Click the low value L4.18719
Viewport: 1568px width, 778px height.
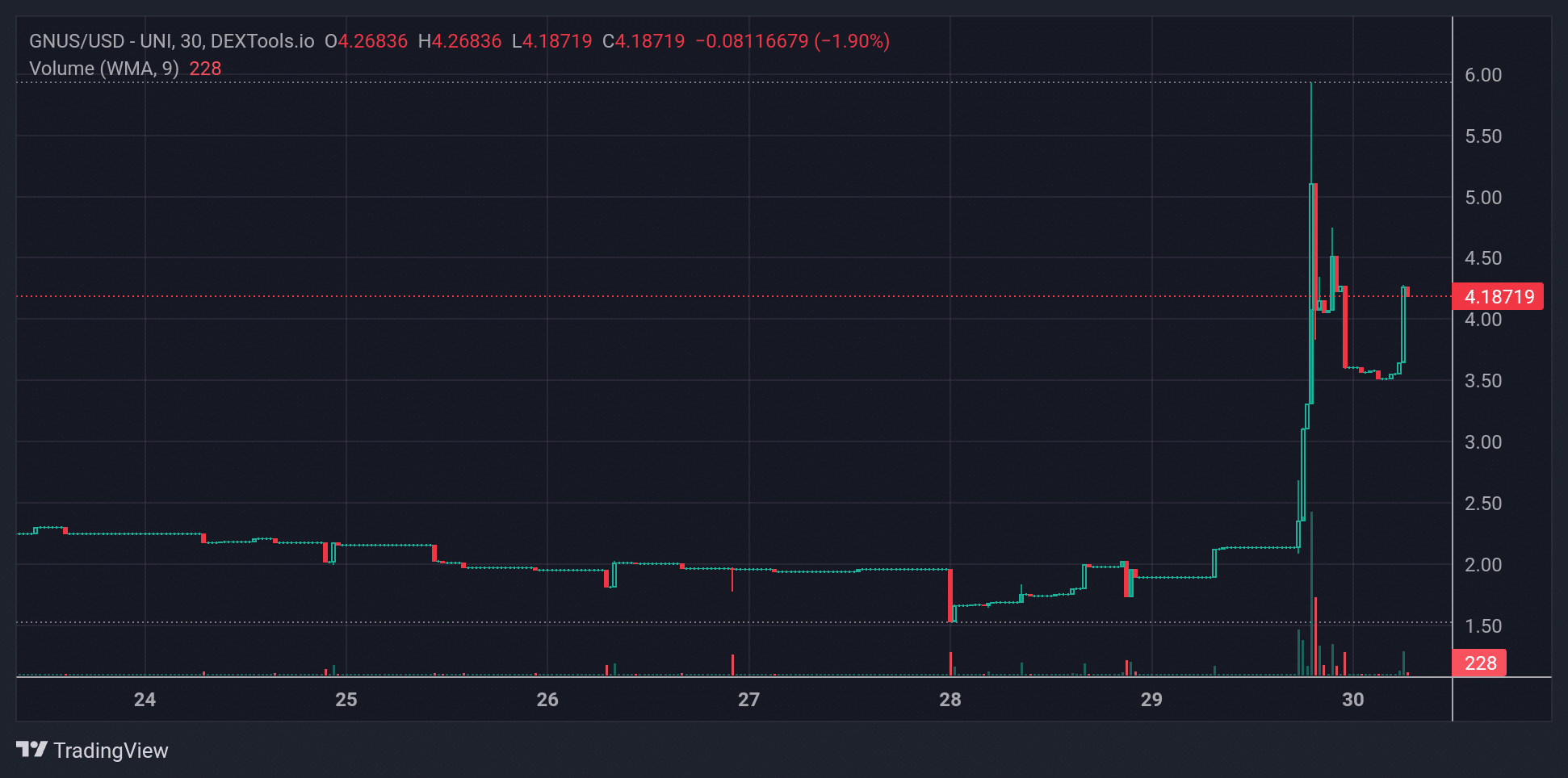[x=552, y=41]
